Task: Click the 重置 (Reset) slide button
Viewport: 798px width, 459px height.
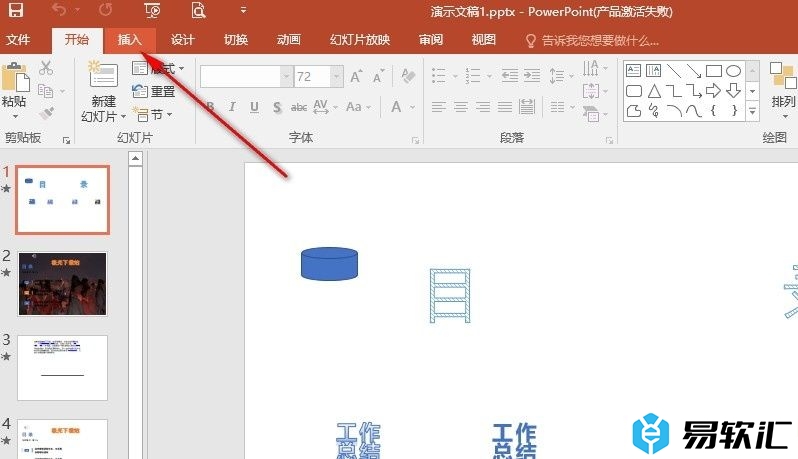Action: 153,92
